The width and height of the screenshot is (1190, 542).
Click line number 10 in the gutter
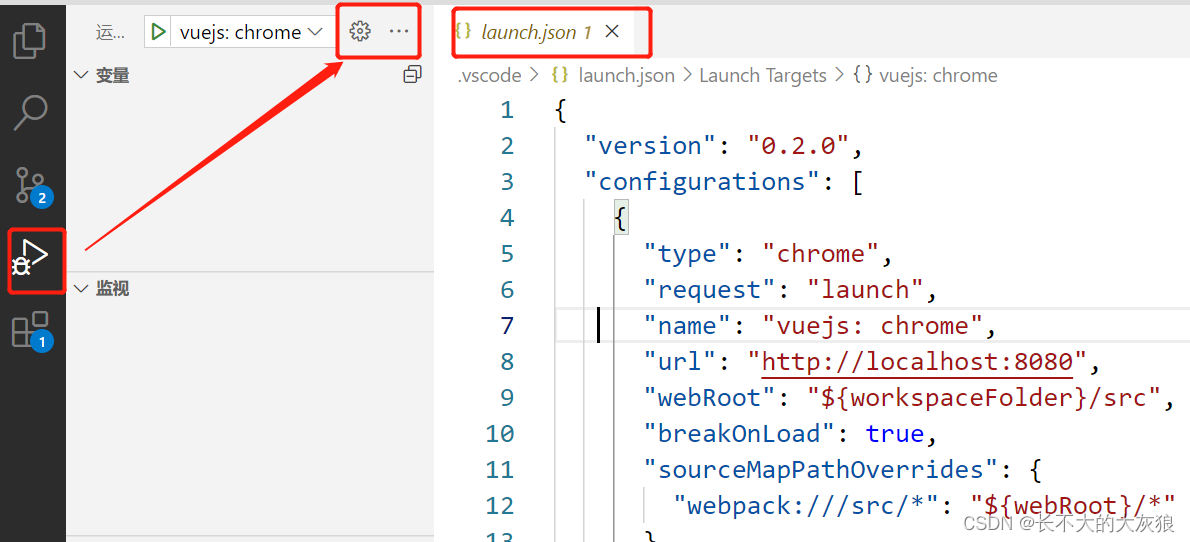[499, 434]
